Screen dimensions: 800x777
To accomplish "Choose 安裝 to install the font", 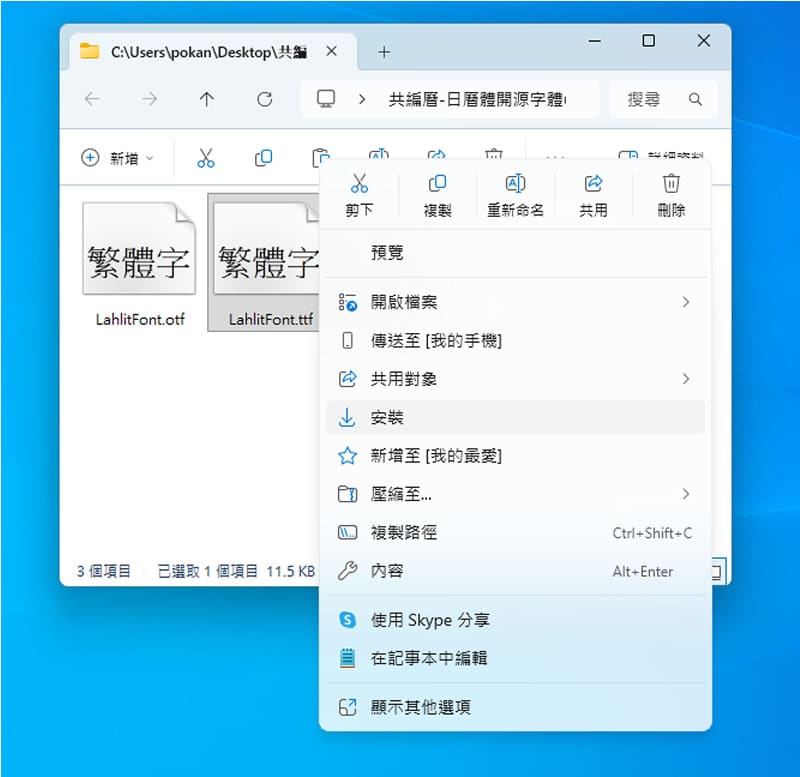I will pyautogui.click(x=388, y=418).
